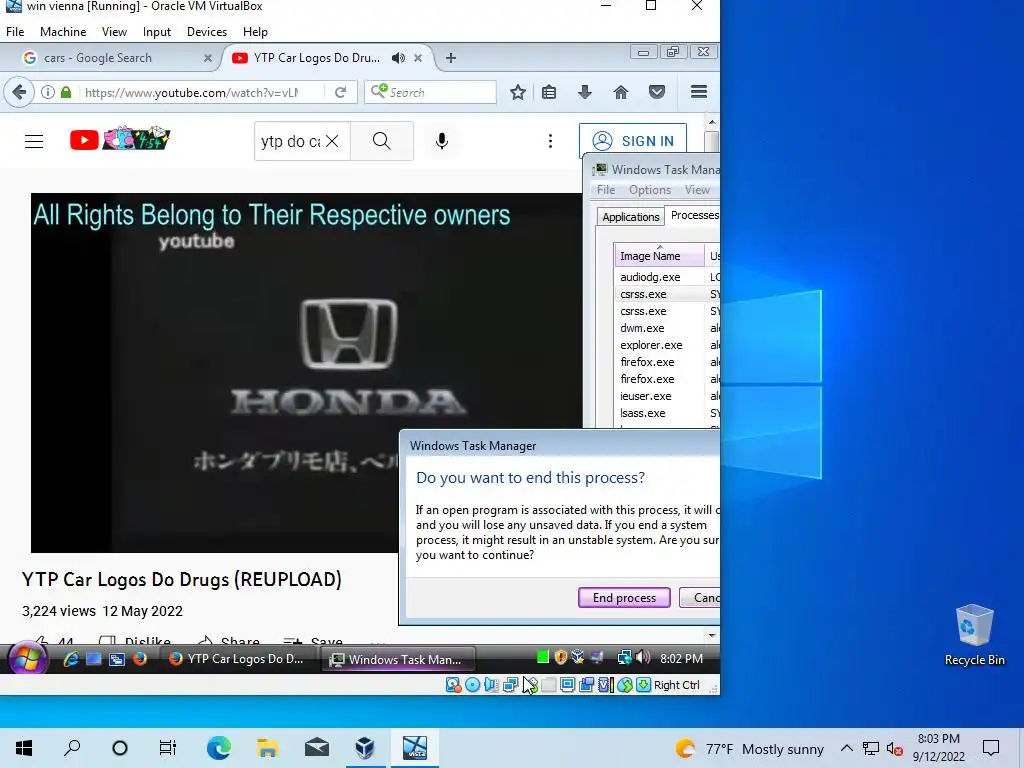
Task: Click YouTube SIGN IN button
Action: (x=633, y=140)
